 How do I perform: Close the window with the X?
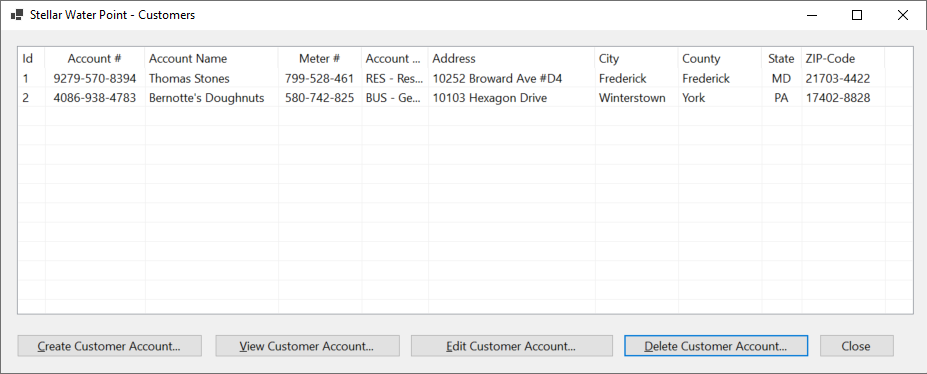coord(903,15)
